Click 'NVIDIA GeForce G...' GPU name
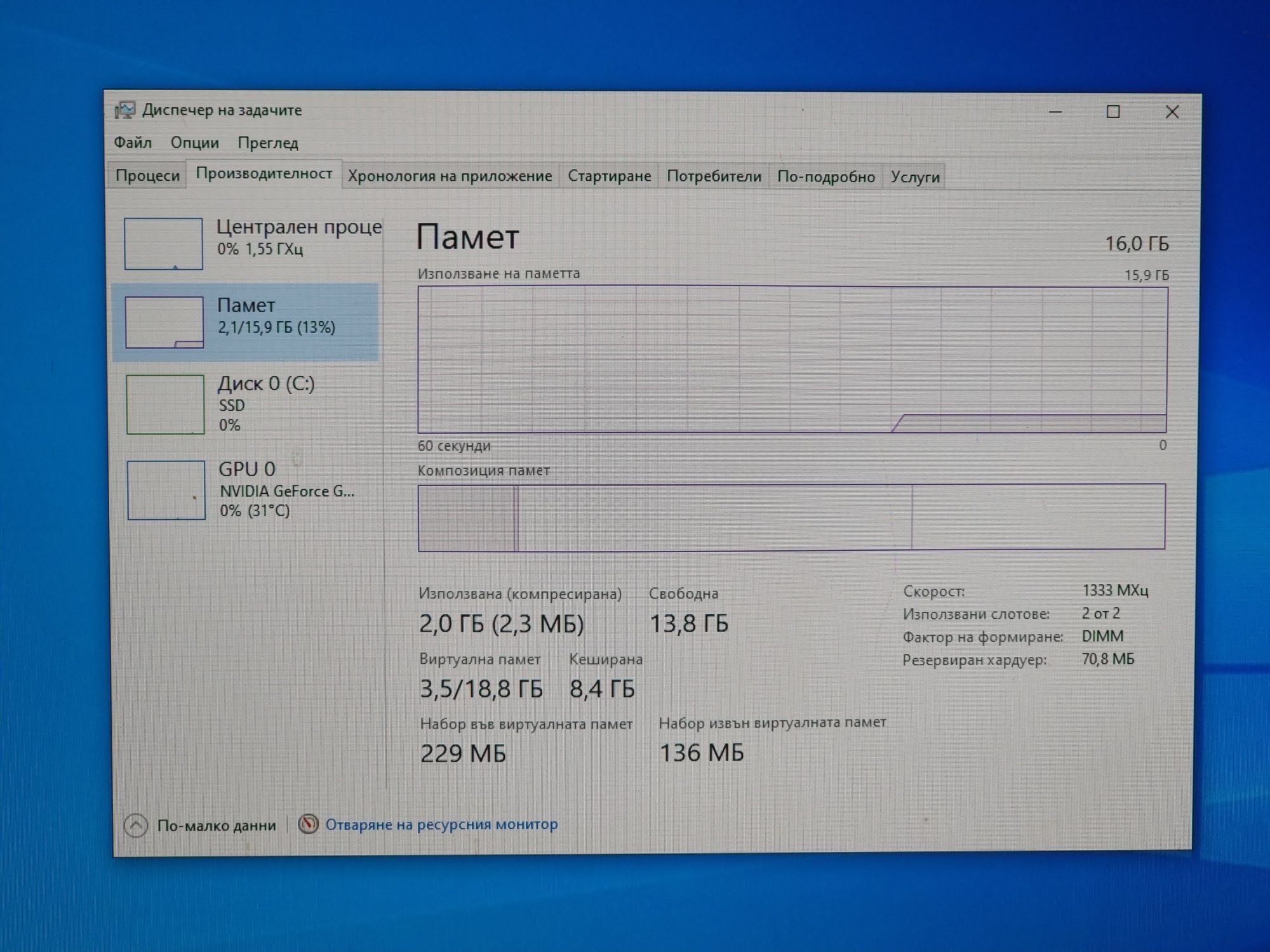 point(287,491)
